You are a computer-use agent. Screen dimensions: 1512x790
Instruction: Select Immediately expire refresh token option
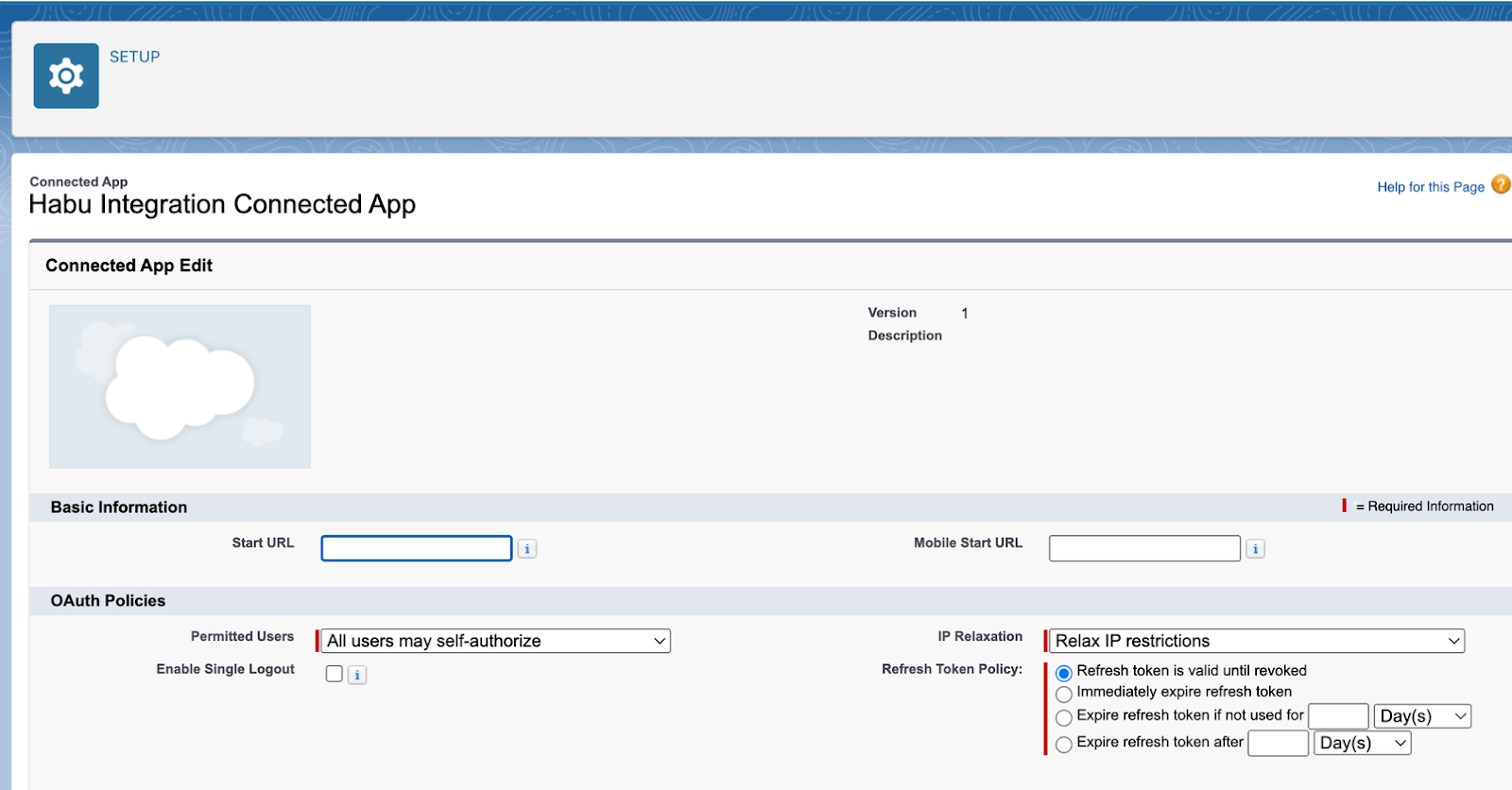[1064, 695]
